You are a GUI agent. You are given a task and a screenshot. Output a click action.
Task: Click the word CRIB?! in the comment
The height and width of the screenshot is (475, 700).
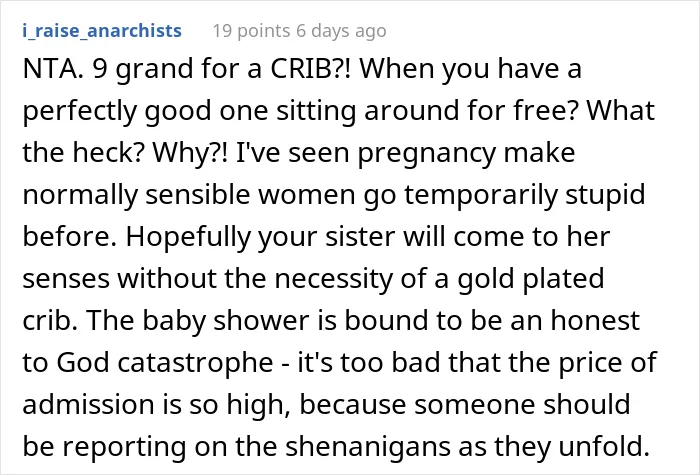[x=311, y=69]
